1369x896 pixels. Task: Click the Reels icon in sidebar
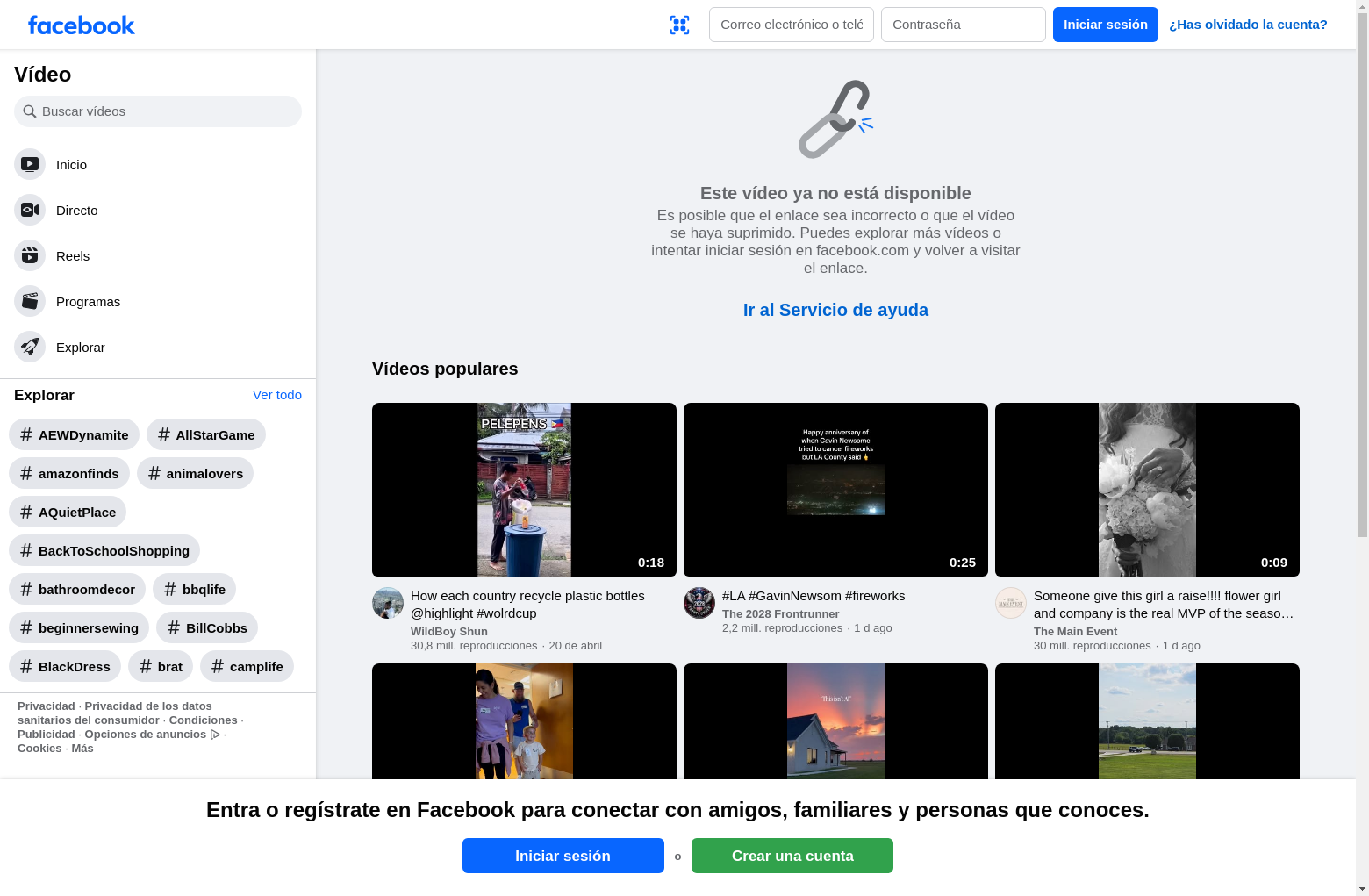coord(30,255)
